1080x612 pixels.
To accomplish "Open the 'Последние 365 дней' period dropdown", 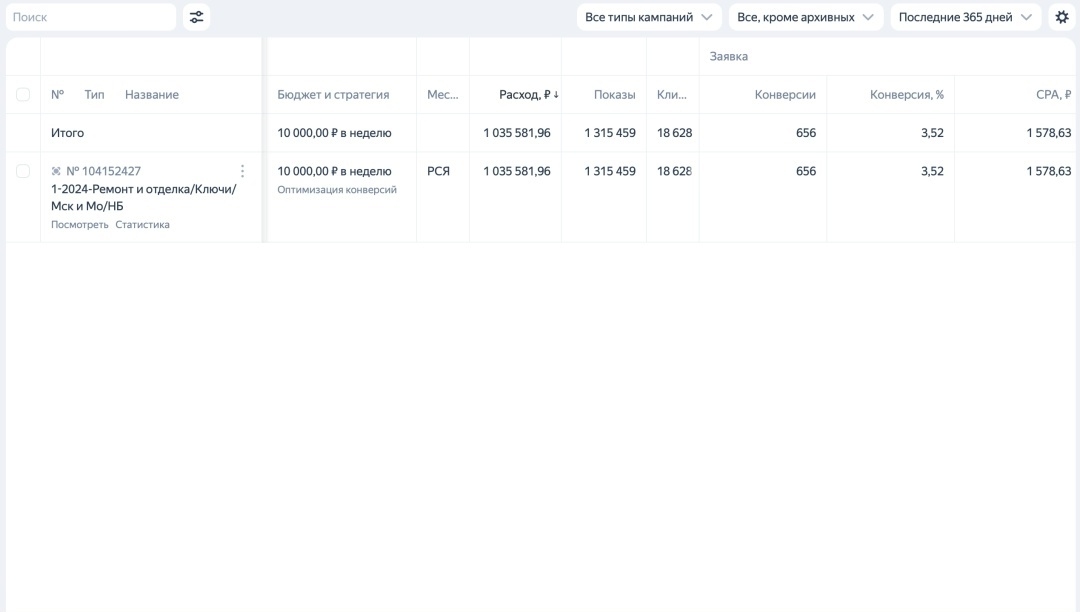I will tap(966, 17).
